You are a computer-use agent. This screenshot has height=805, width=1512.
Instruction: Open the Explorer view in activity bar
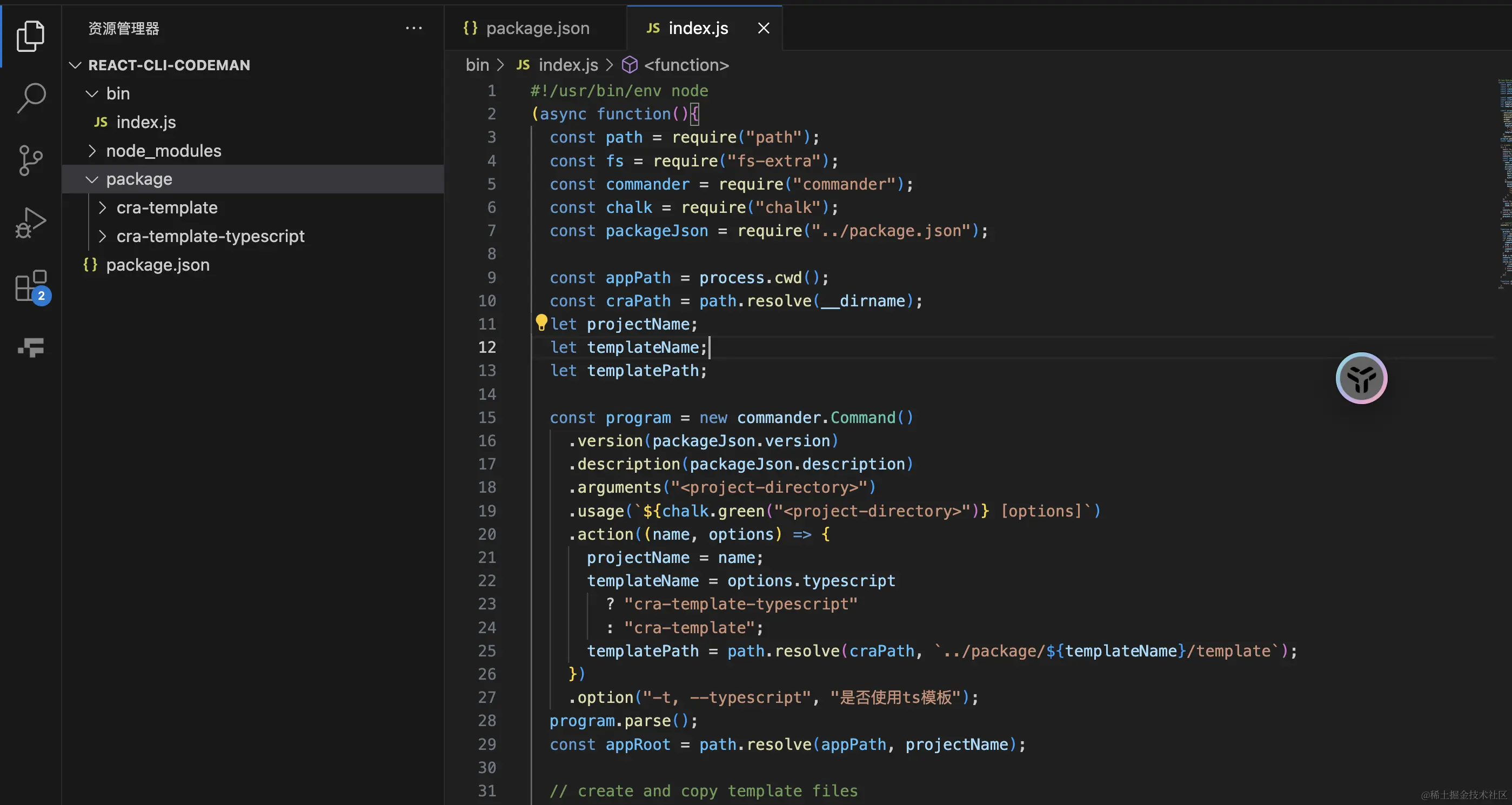click(x=30, y=36)
